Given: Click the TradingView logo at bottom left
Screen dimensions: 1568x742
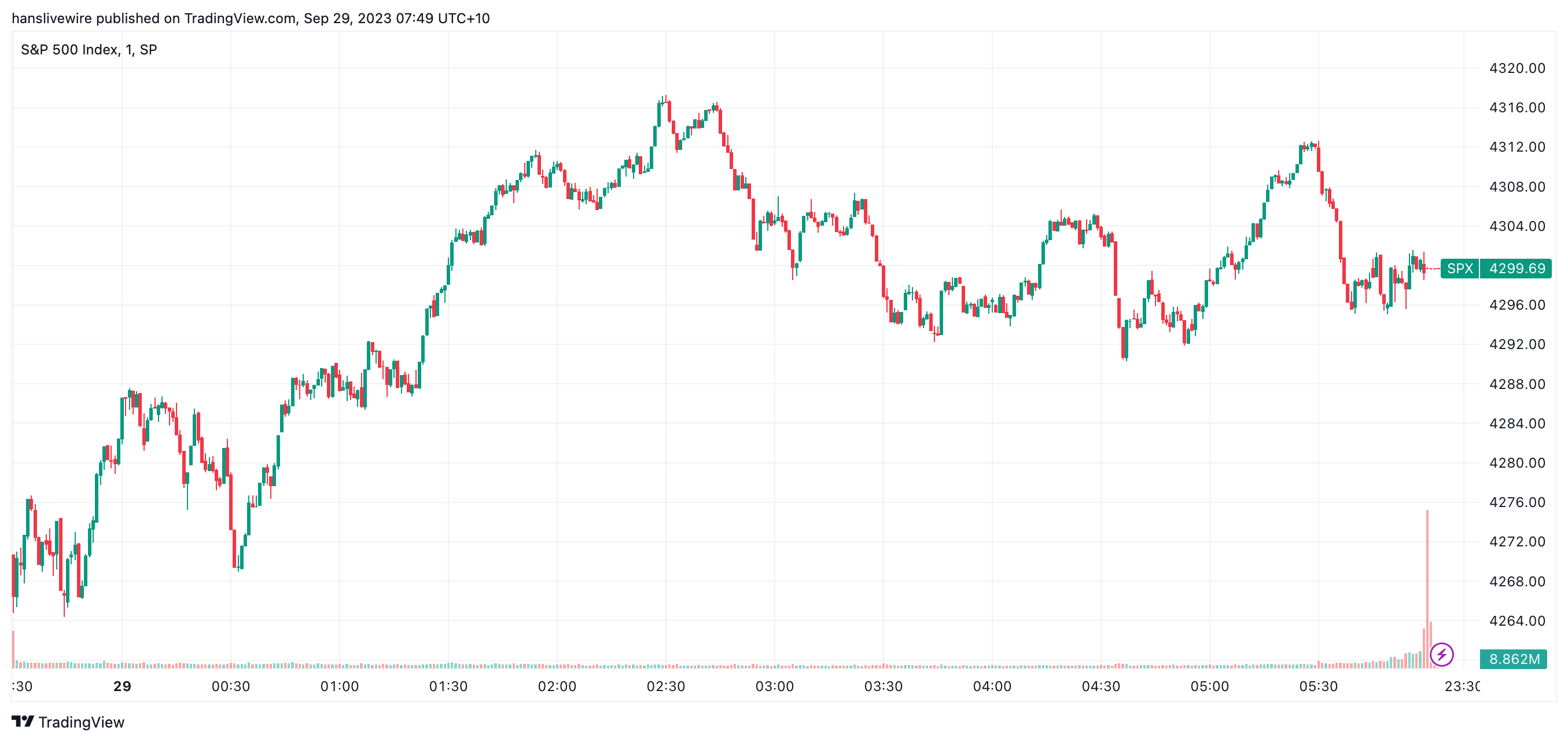Looking at the screenshot, I should pyautogui.click(x=68, y=722).
